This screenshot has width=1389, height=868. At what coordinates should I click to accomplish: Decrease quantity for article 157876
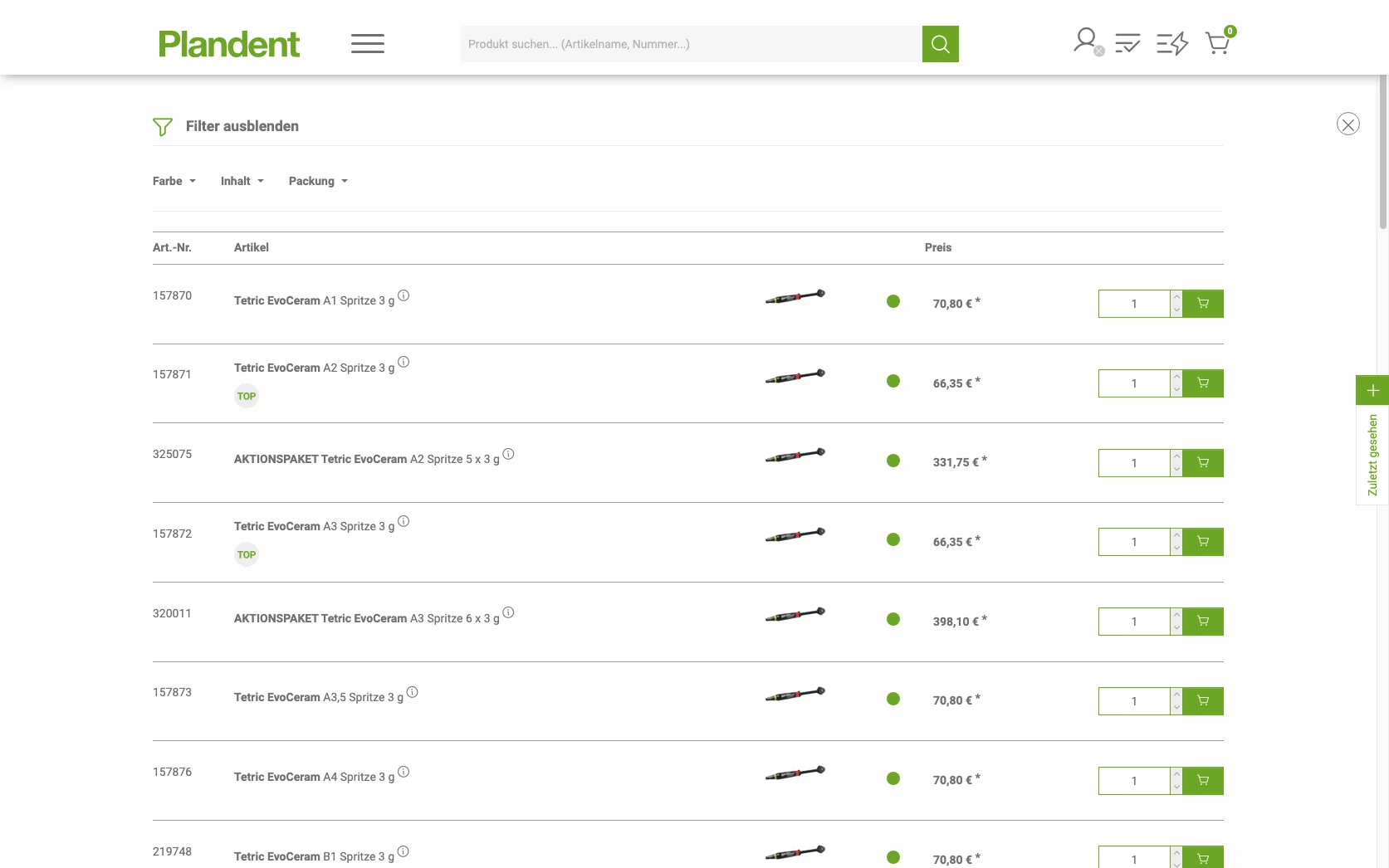(1176, 788)
